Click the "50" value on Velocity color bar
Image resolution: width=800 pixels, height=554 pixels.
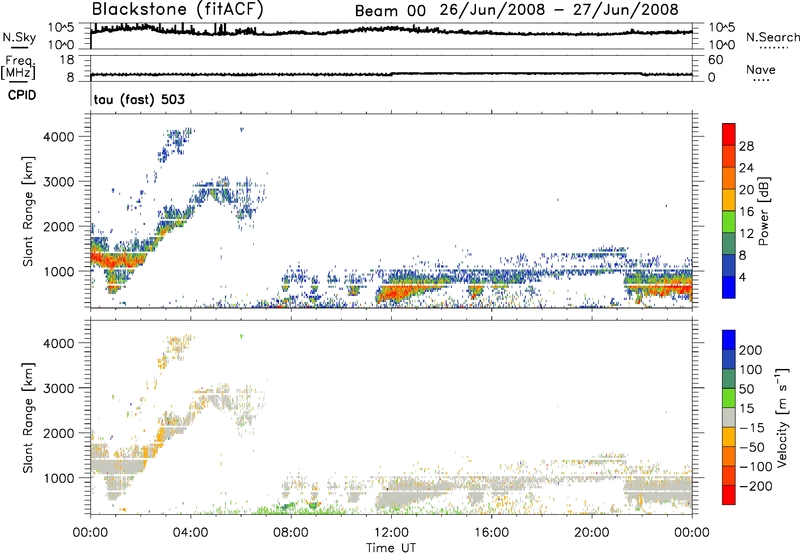(x=746, y=389)
